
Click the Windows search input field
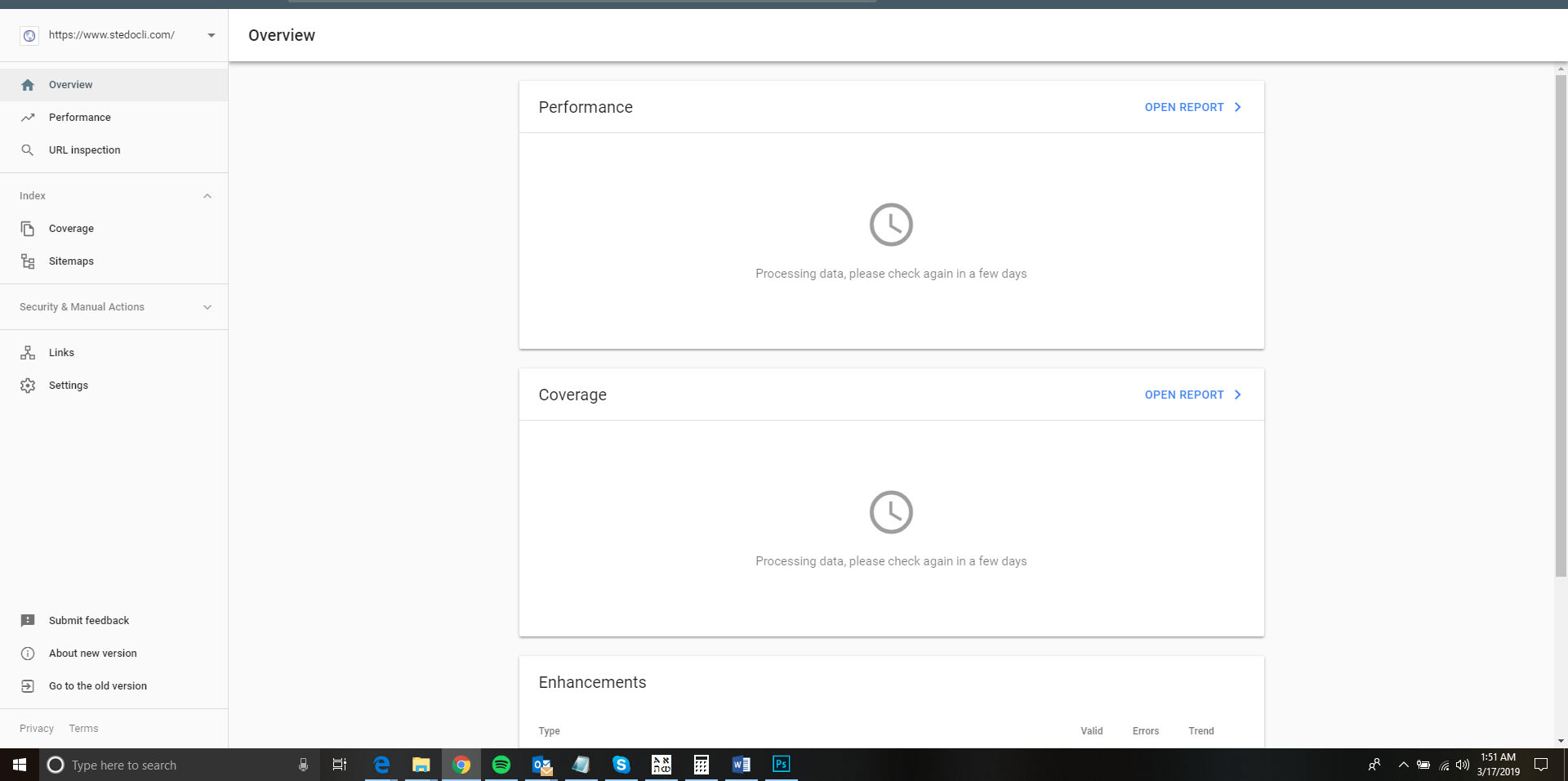(x=147, y=765)
